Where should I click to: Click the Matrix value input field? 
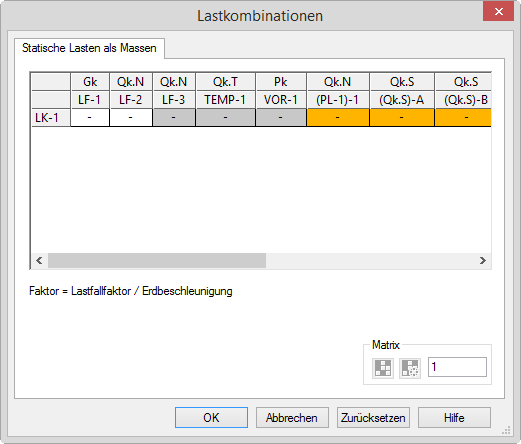[457, 367]
